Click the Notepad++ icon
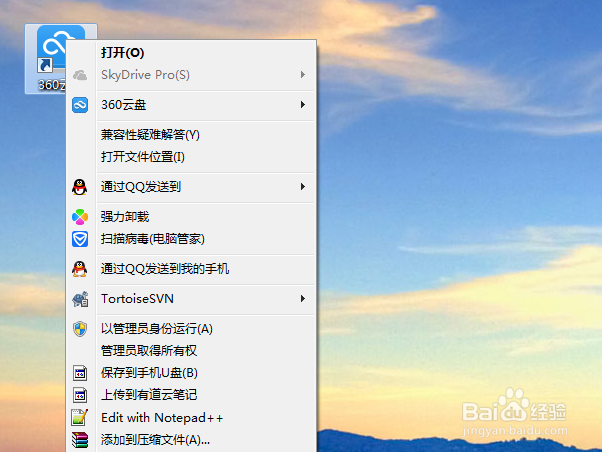602x452 pixels. pyautogui.click(x=80, y=417)
